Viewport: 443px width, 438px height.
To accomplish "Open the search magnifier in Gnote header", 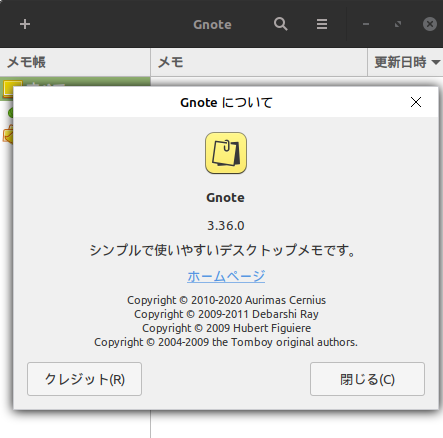I will click(281, 24).
